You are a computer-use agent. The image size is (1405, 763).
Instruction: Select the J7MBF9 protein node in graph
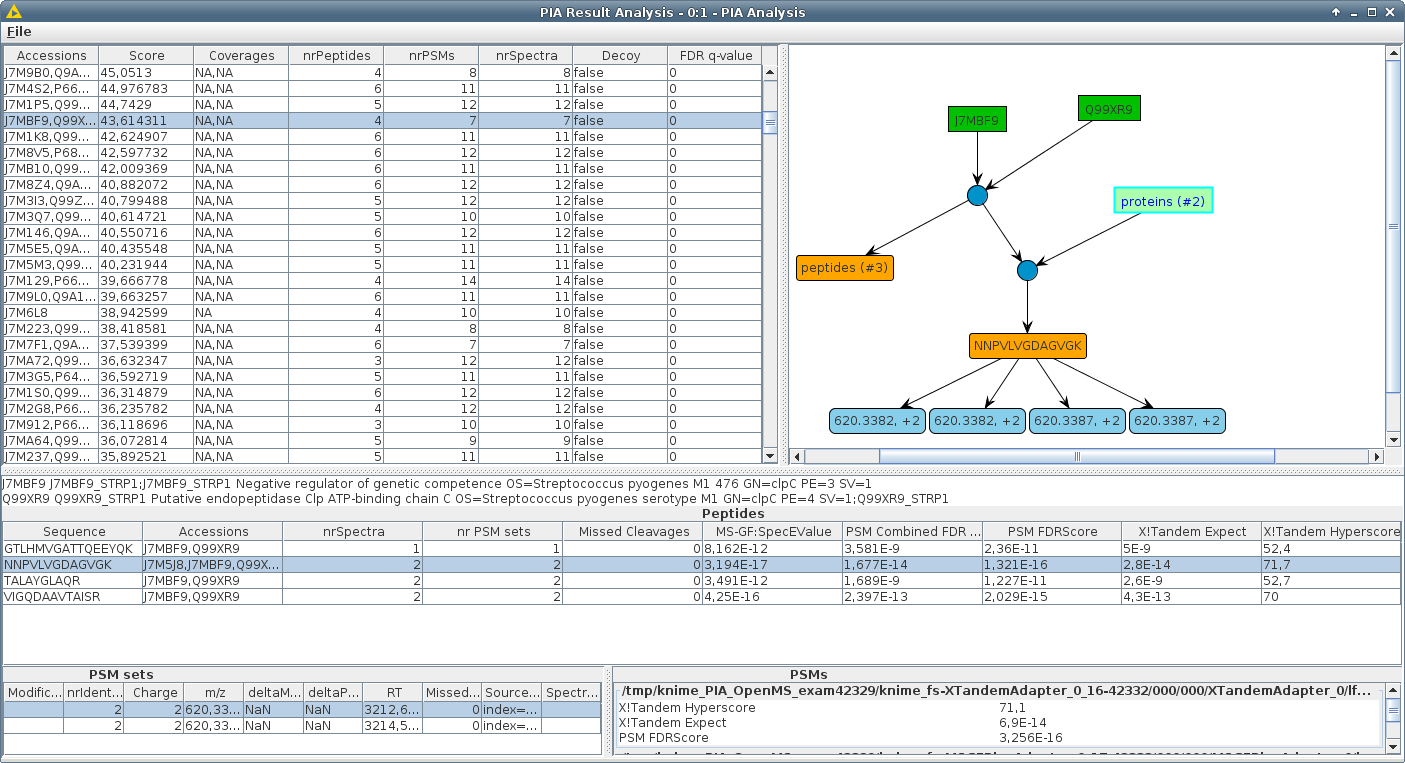(977, 121)
